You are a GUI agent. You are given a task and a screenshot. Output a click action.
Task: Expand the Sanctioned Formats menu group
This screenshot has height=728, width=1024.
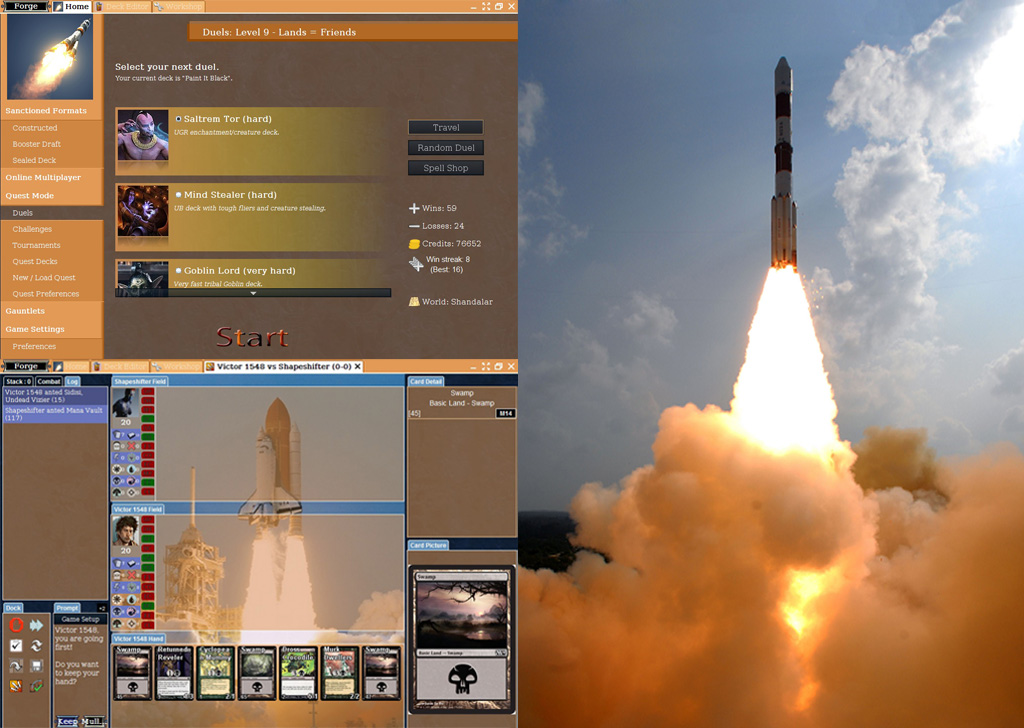46,111
